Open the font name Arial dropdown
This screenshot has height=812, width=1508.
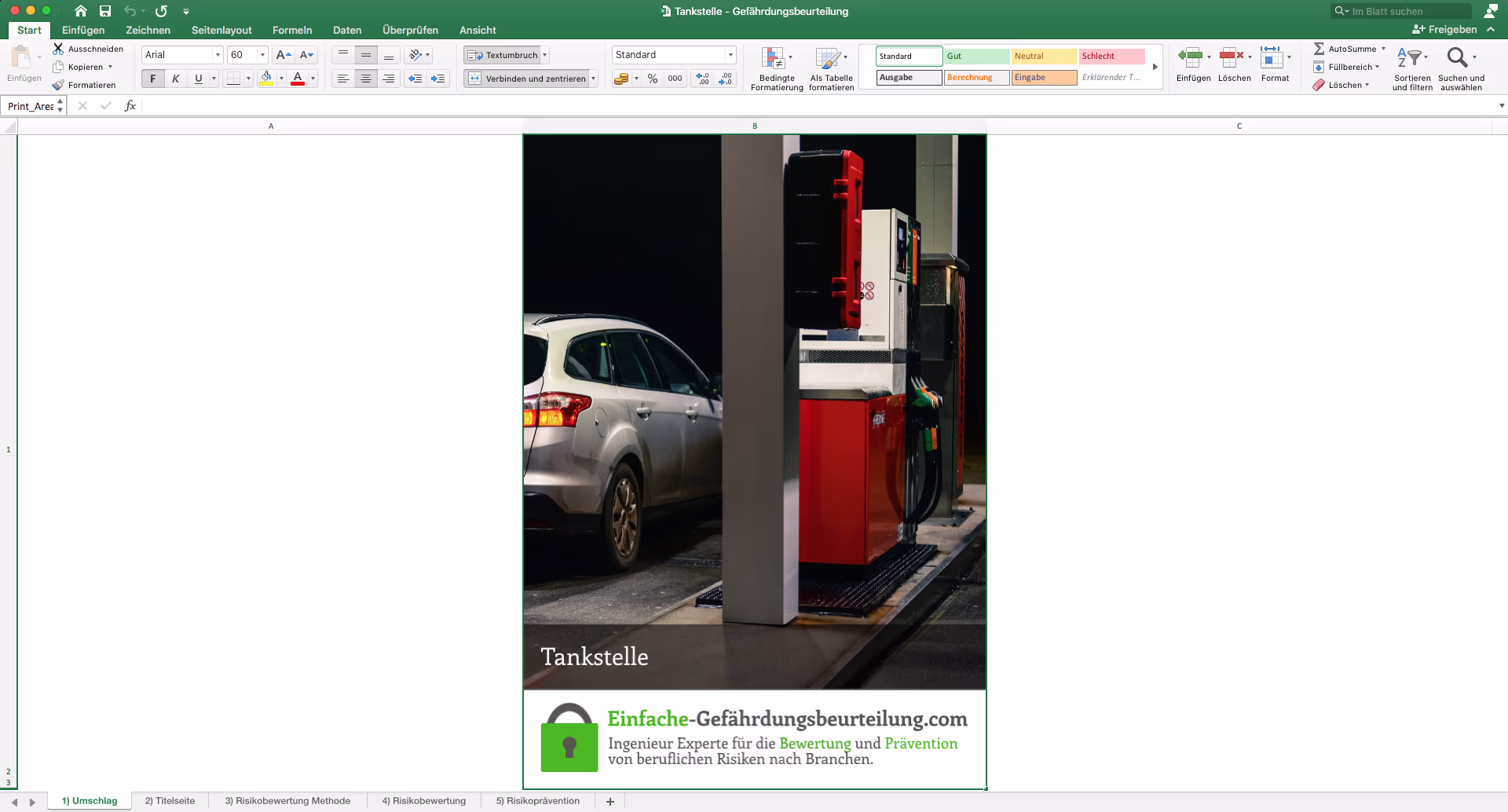(218, 55)
